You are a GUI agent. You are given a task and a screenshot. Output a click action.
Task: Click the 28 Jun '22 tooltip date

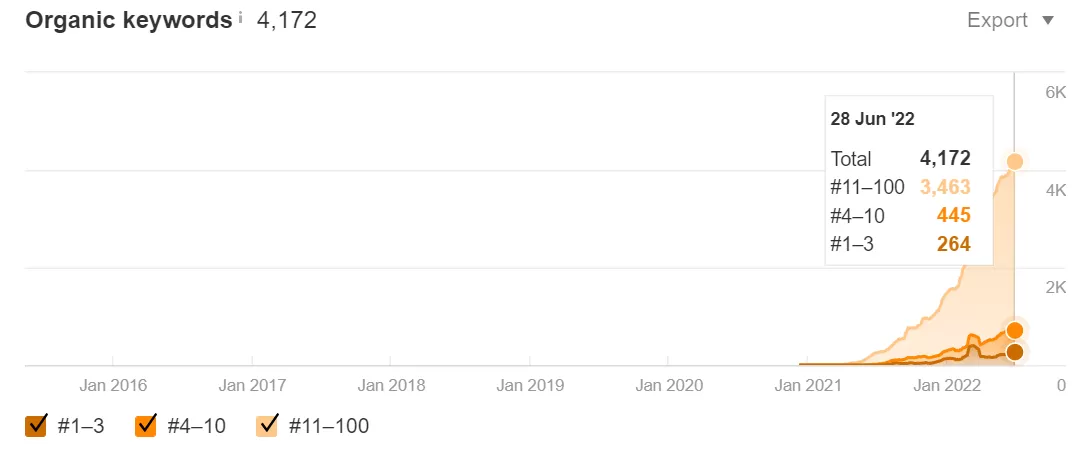click(873, 119)
